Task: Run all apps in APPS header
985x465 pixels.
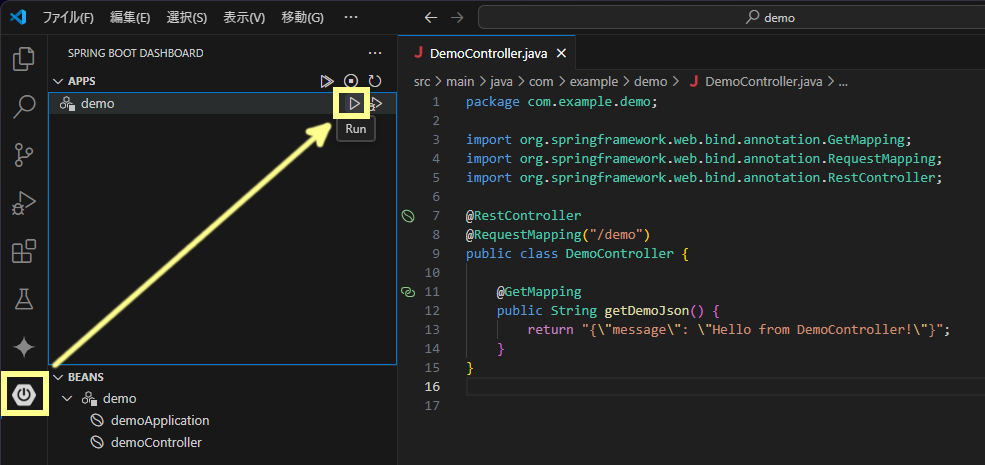Action: pos(327,81)
